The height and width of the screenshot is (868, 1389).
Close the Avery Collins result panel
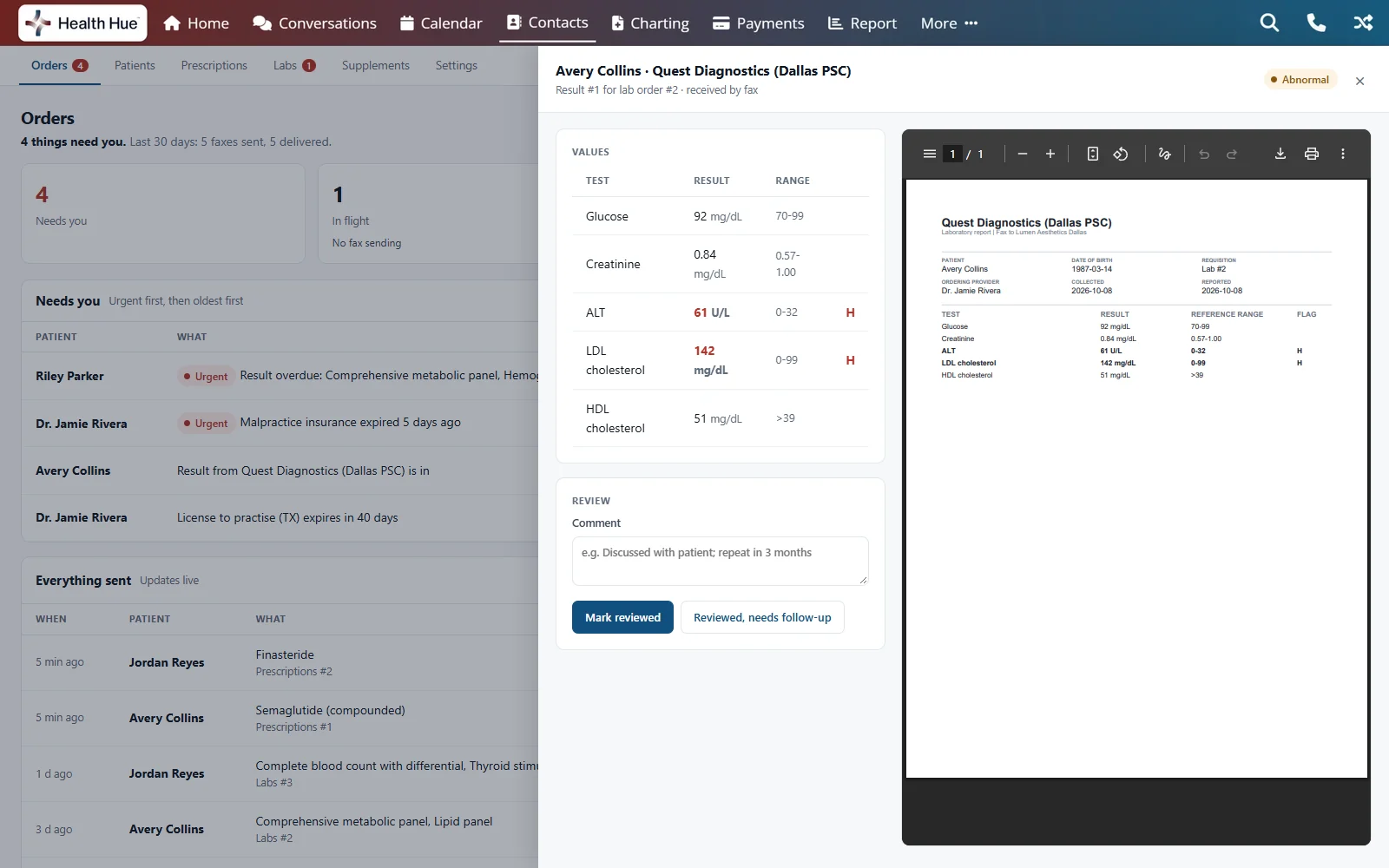[x=1360, y=81]
